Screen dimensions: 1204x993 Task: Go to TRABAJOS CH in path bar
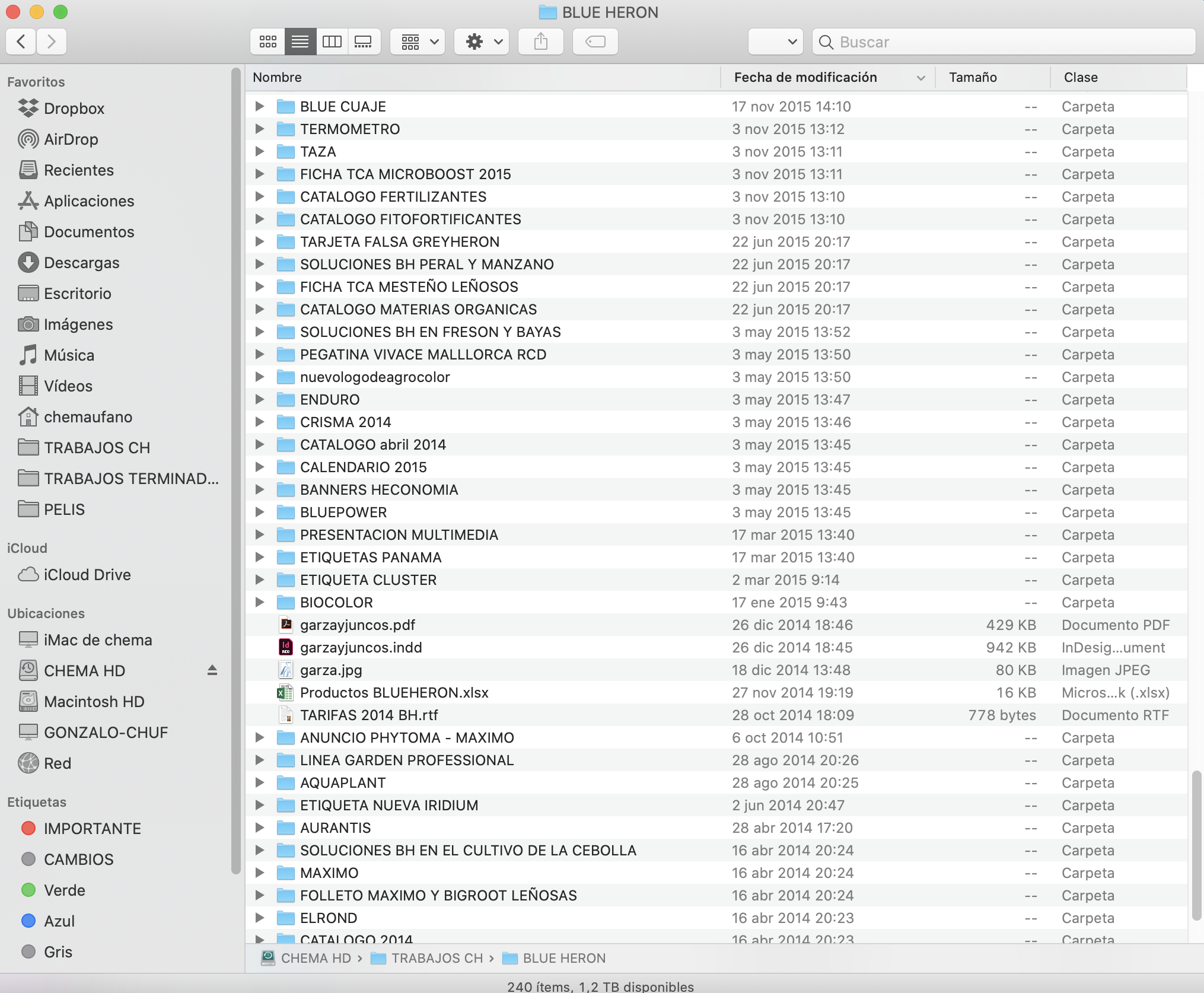437,958
